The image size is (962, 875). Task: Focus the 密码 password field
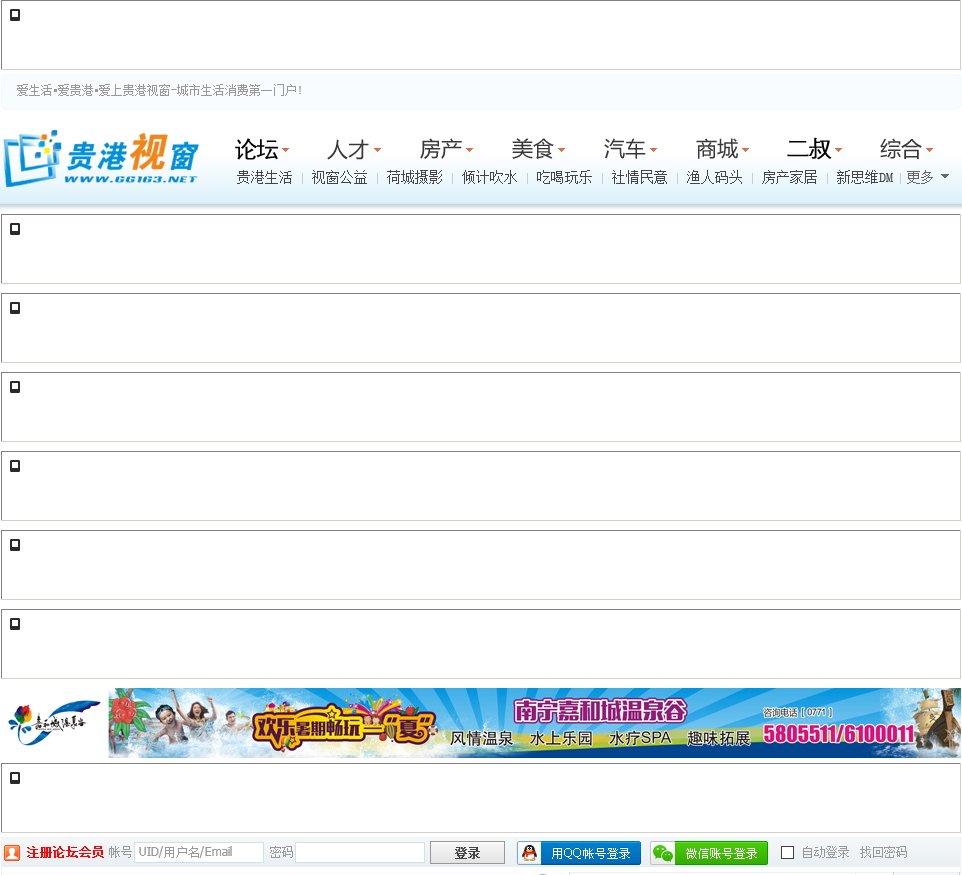(x=360, y=852)
